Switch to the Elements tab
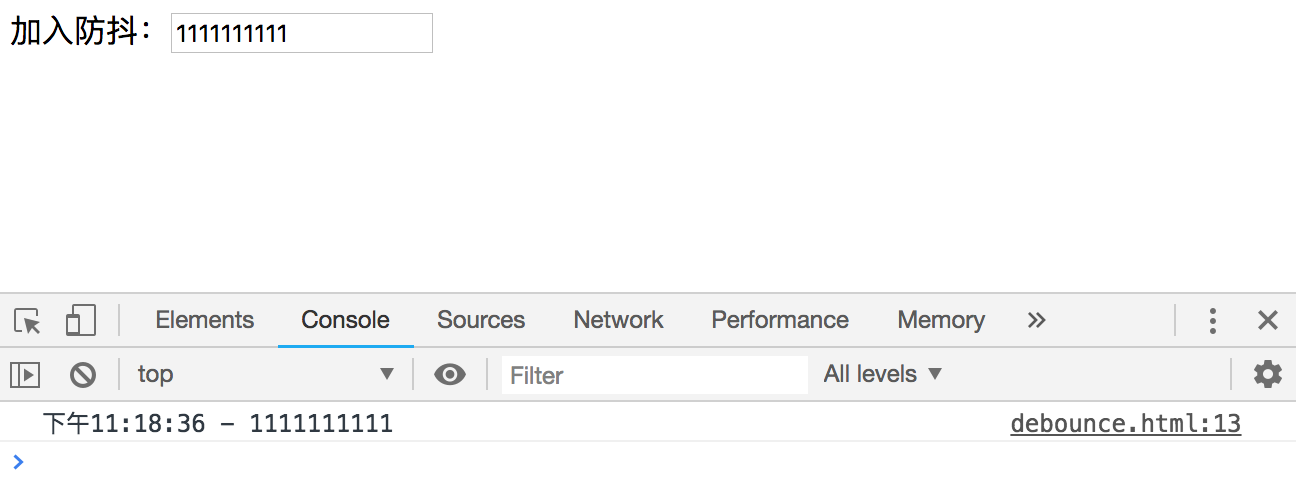The image size is (1296, 494). [205, 320]
